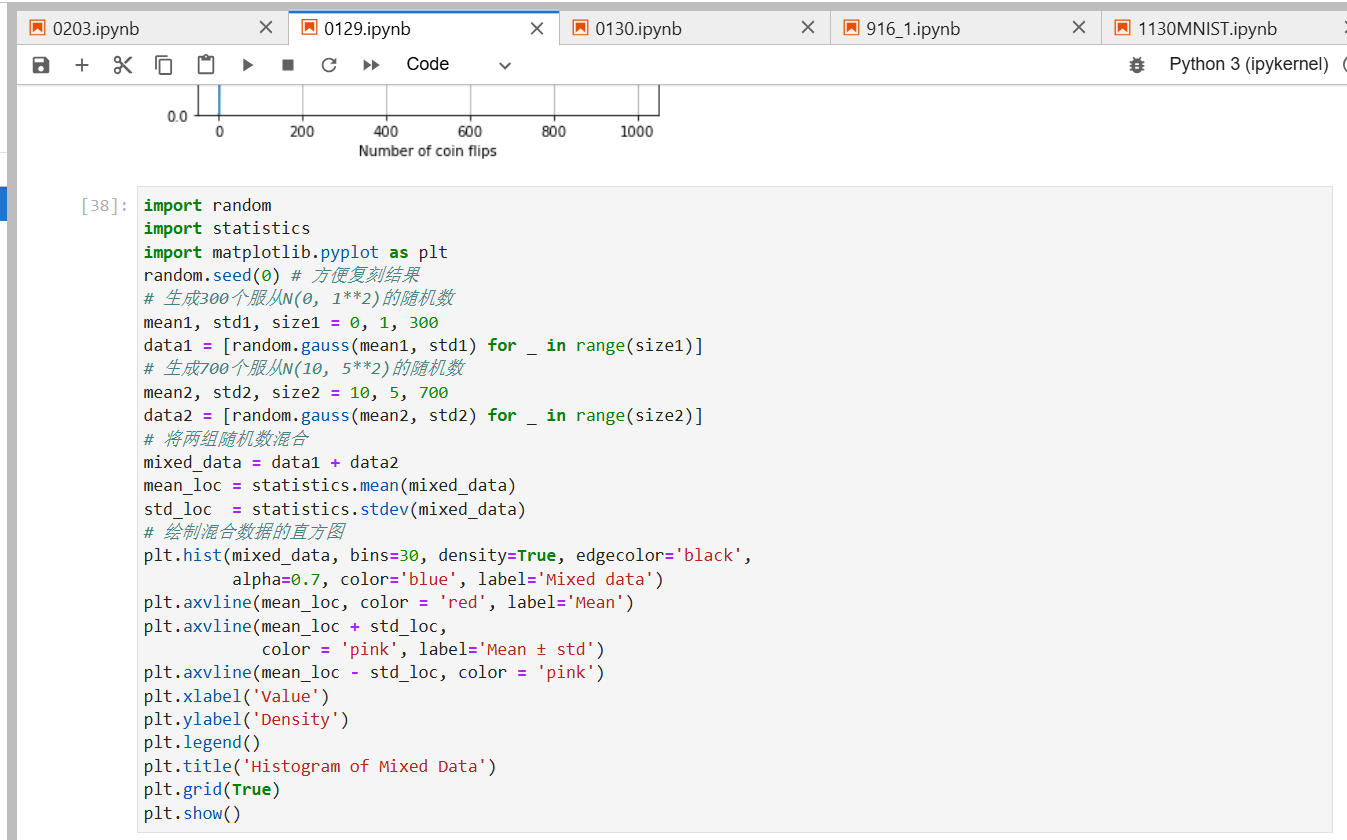Click the data1 list comprehension line

424,345
